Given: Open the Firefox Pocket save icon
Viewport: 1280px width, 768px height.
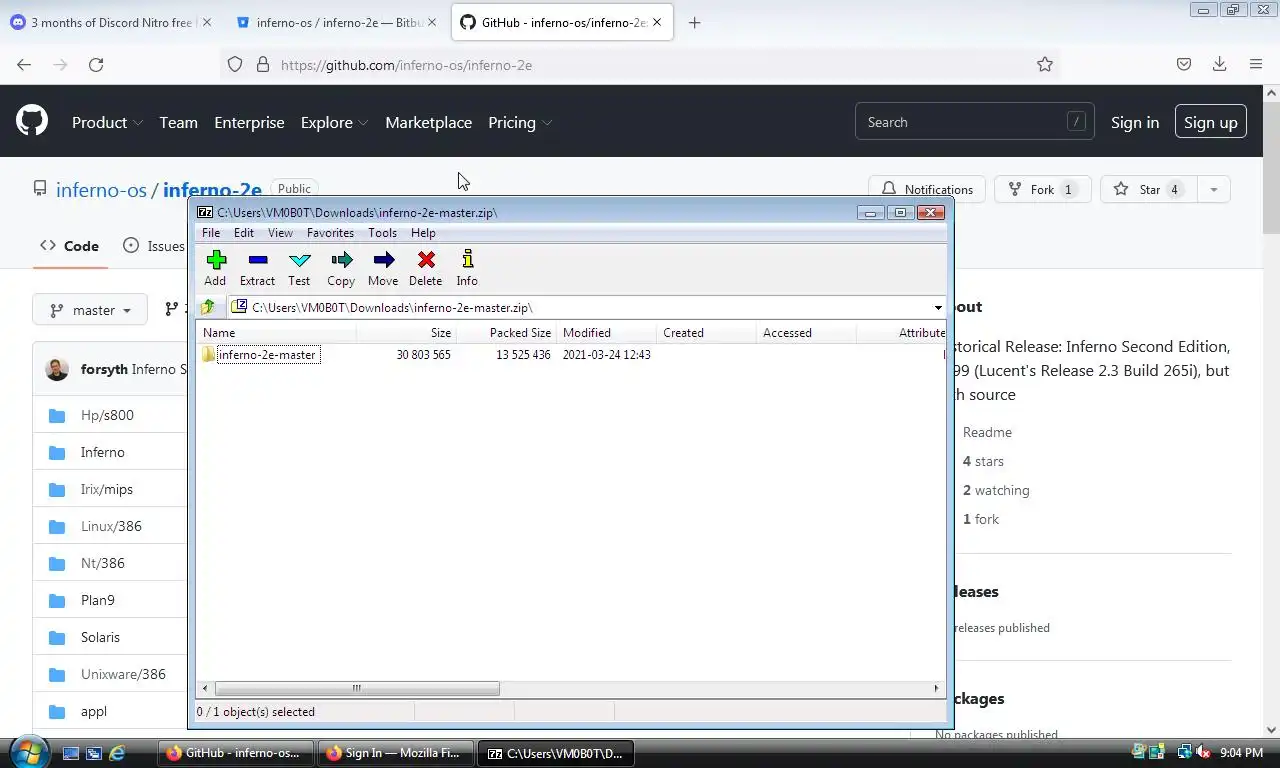Looking at the screenshot, I should point(1184,64).
